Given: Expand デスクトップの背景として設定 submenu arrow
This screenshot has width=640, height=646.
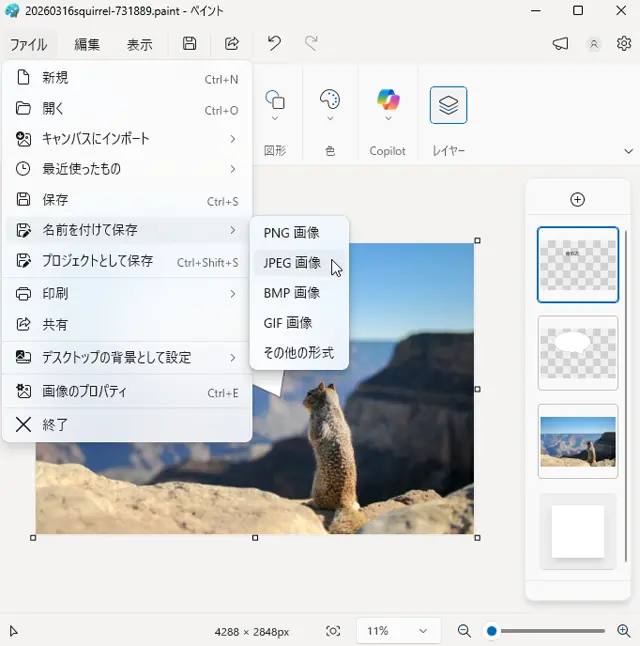Looking at the screenshot, I should 233,357.
